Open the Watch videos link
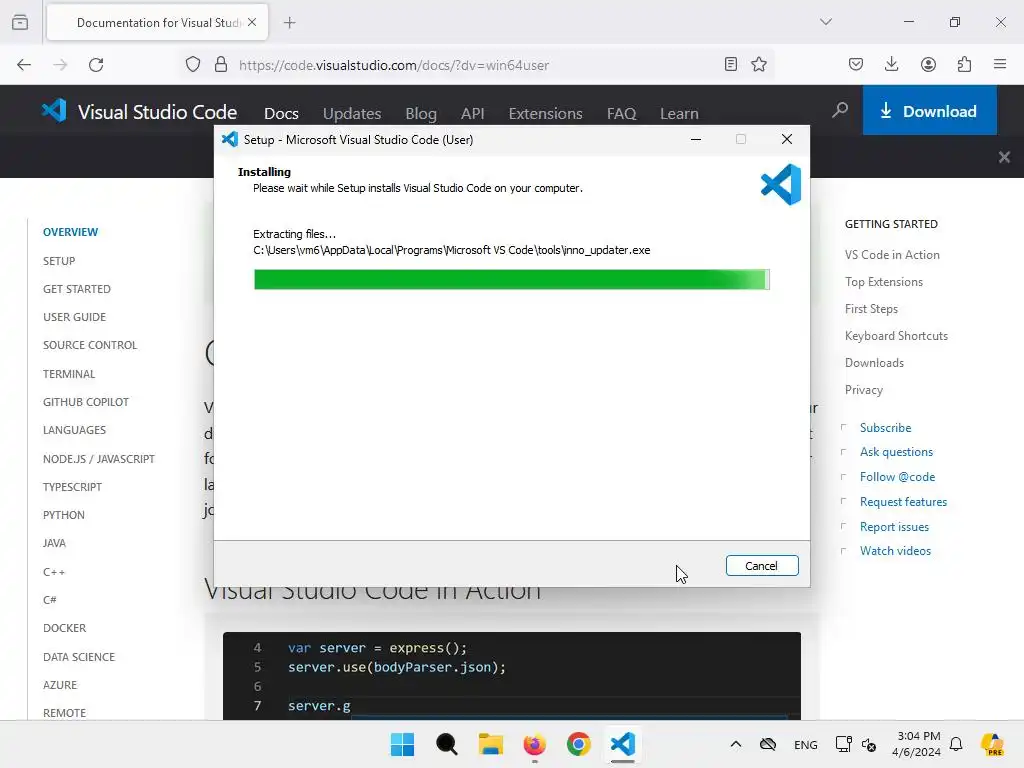Screen dimensions: 1024x768 click(895, 551)
